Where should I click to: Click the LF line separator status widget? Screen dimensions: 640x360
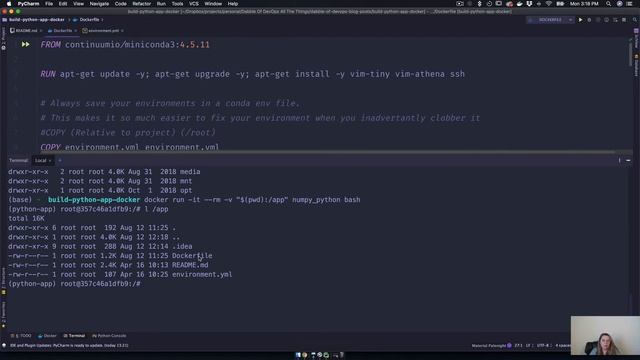(x=528, y=345)
